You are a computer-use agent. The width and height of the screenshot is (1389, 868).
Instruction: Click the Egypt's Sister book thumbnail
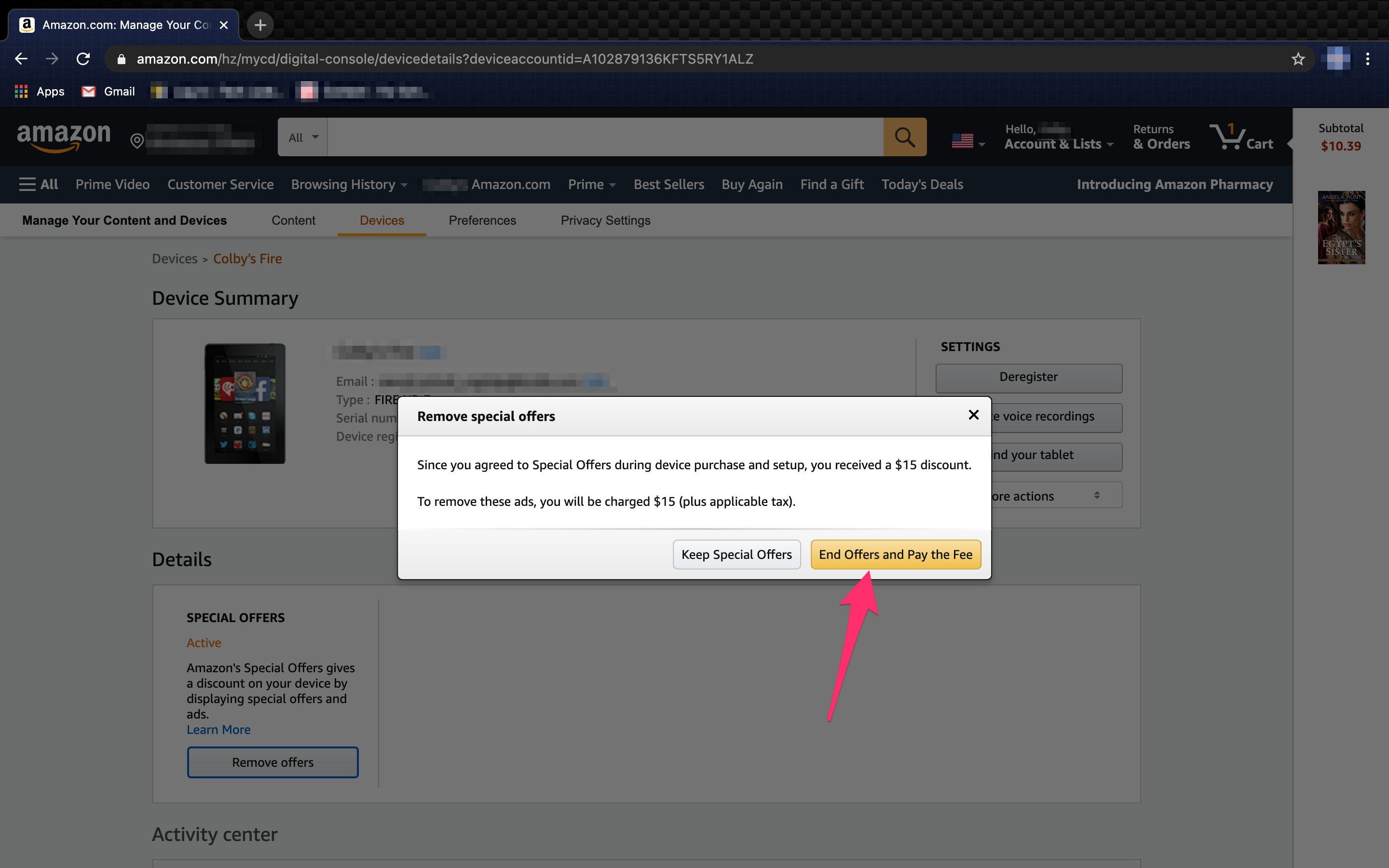click(1341, 227)
